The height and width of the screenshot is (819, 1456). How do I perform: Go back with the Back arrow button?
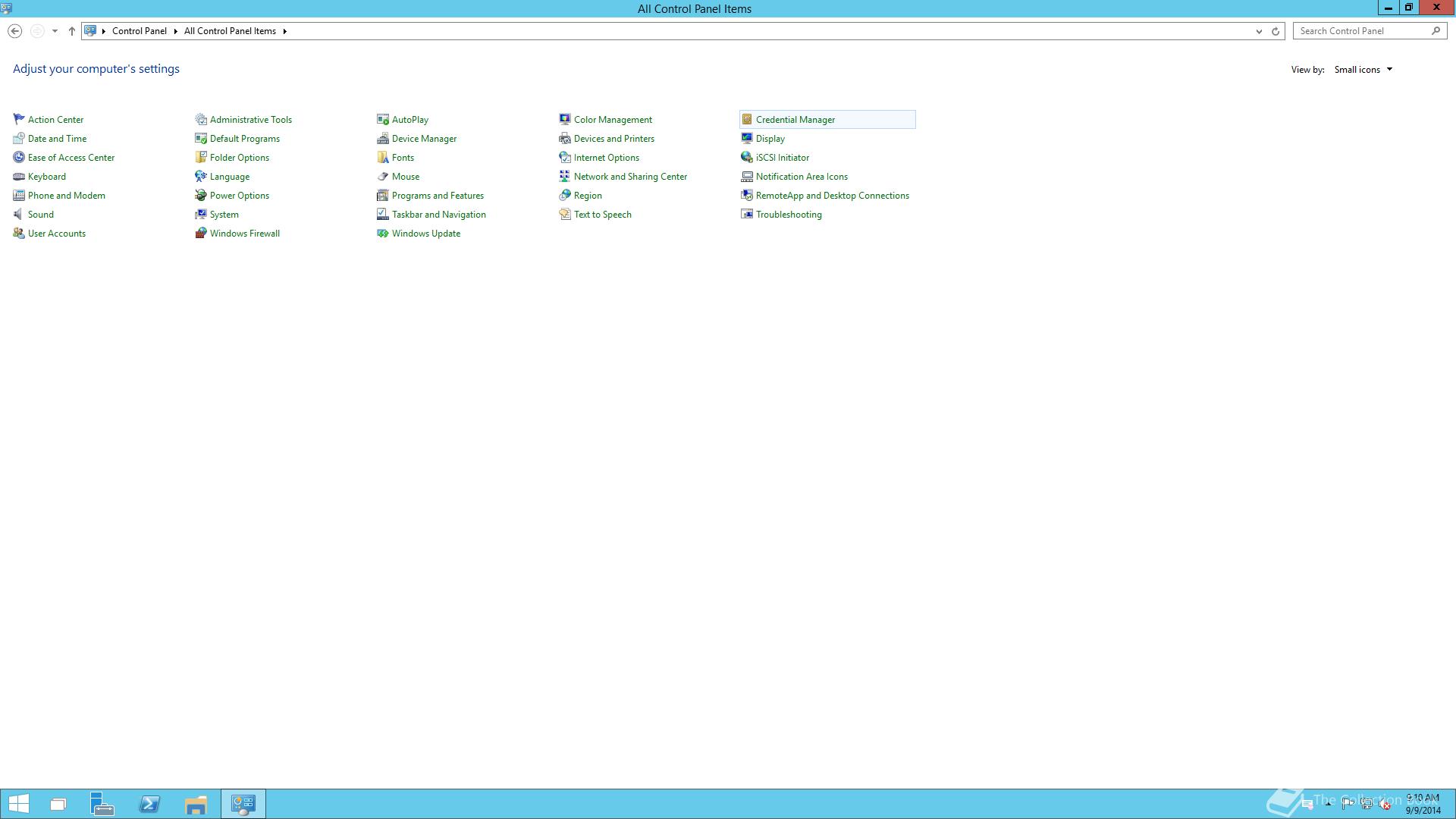click(14, 31)
